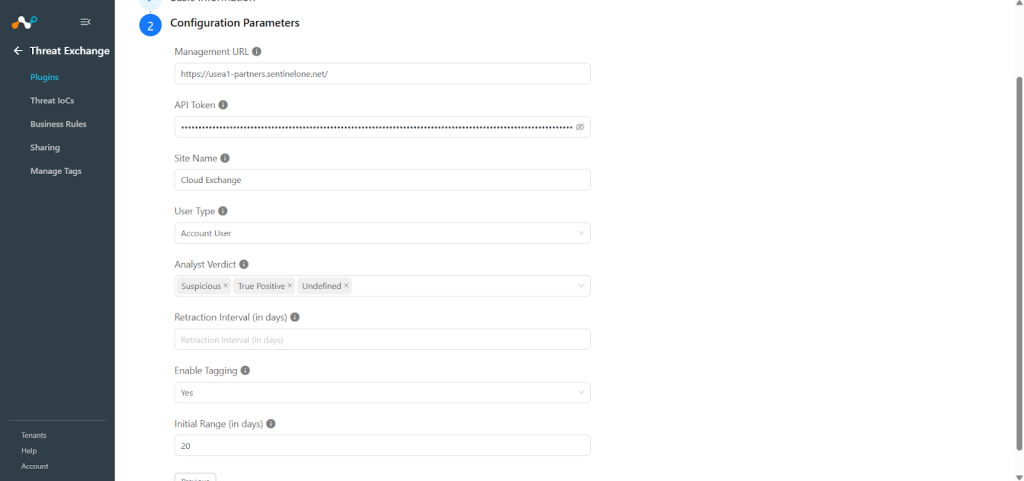1024x481 pixels.
Task: Remove the True Positive verdict tag
Action: click(290, 286)
